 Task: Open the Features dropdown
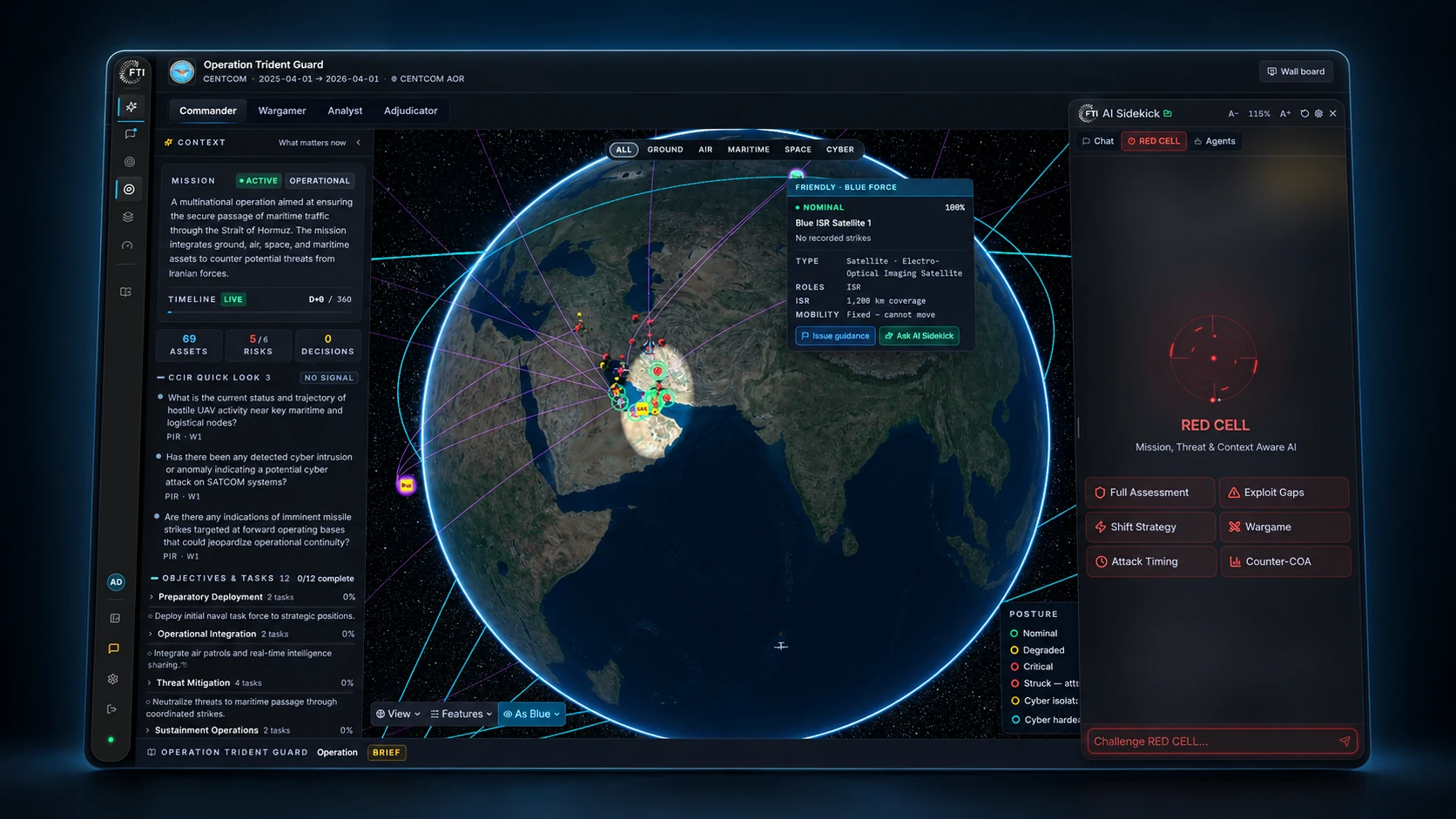pyautogui.click(x=462, y=714)
